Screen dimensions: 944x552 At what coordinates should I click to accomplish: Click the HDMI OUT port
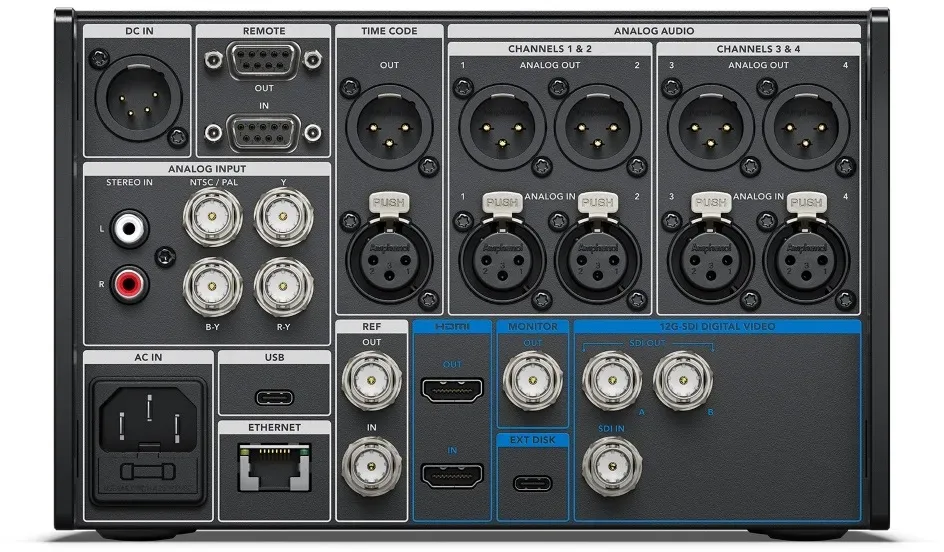click(452, 390)
